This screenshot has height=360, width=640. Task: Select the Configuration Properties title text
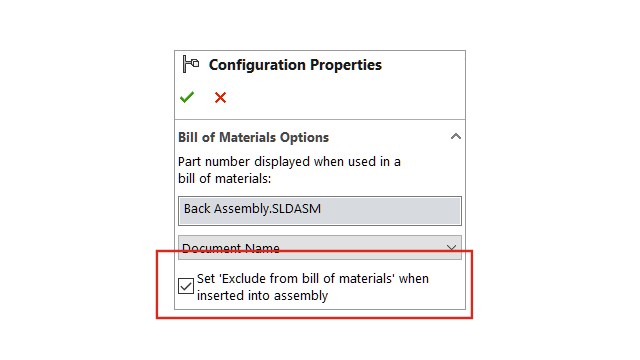point(295,65)
